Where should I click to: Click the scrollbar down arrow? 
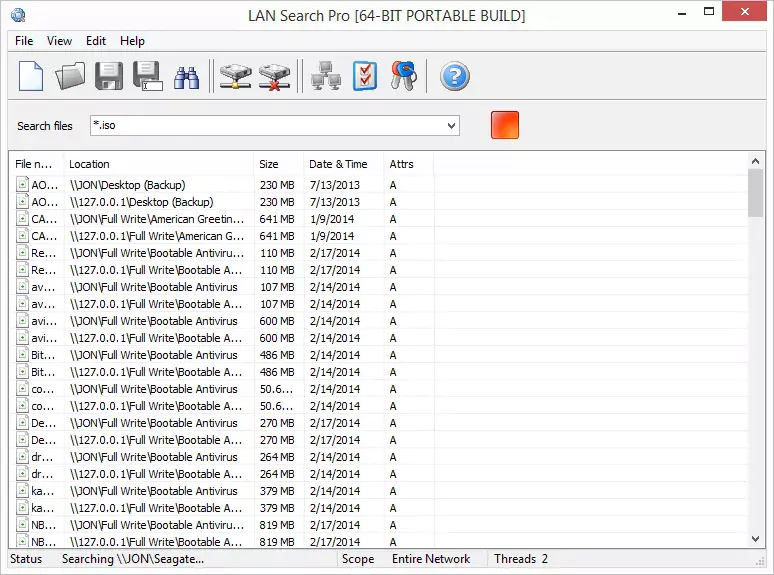click(x=755, y=539)
